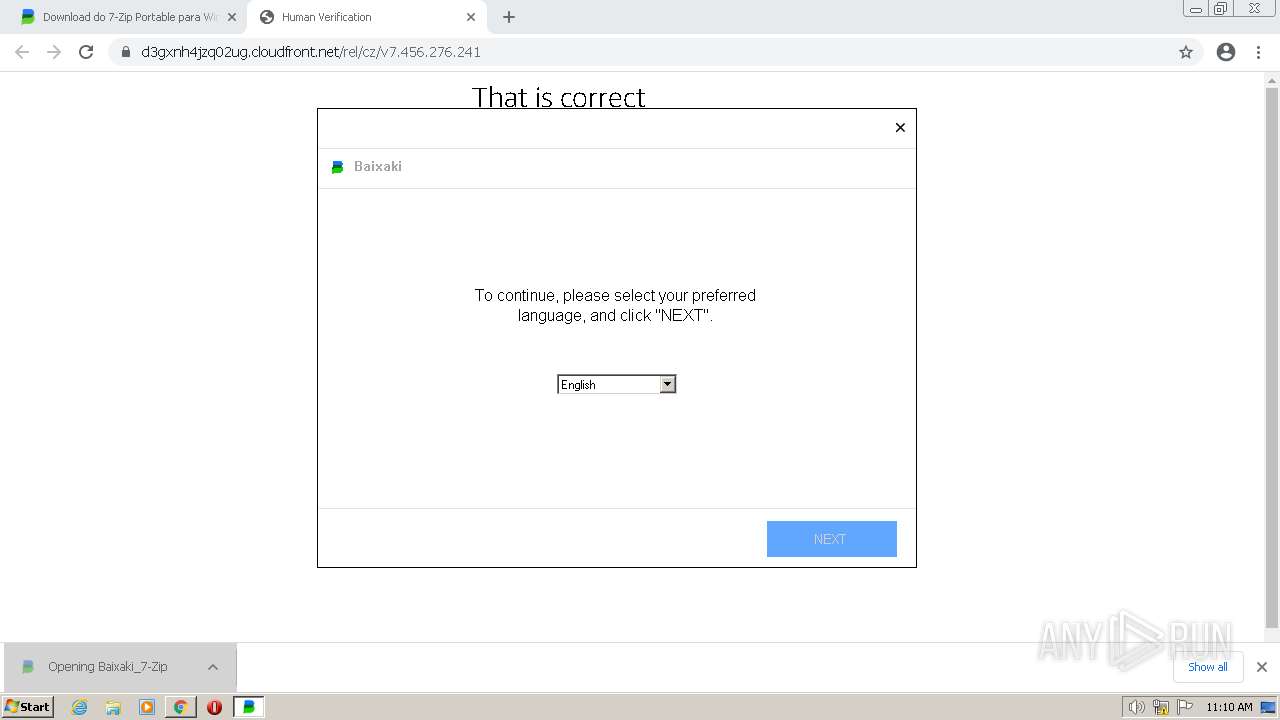Click the That is correct heading
Screen dimensions: 1280x720
click(x=559, y=97)
